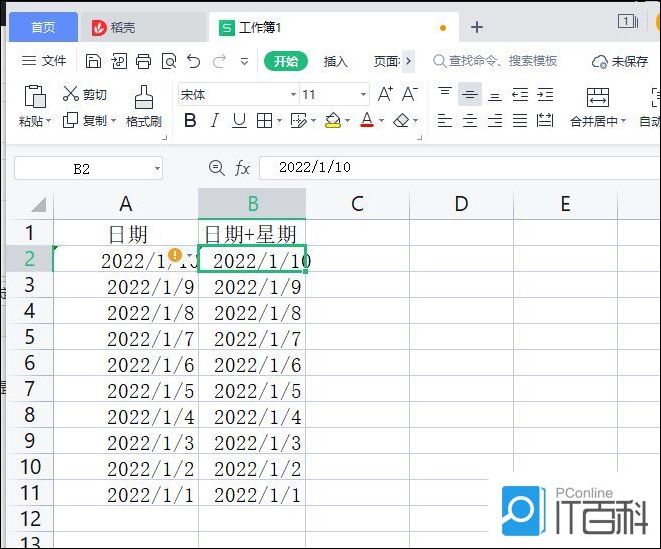This screenshot has height=549, width=661.
Task: Apply red font color
Action: (367, 121)
